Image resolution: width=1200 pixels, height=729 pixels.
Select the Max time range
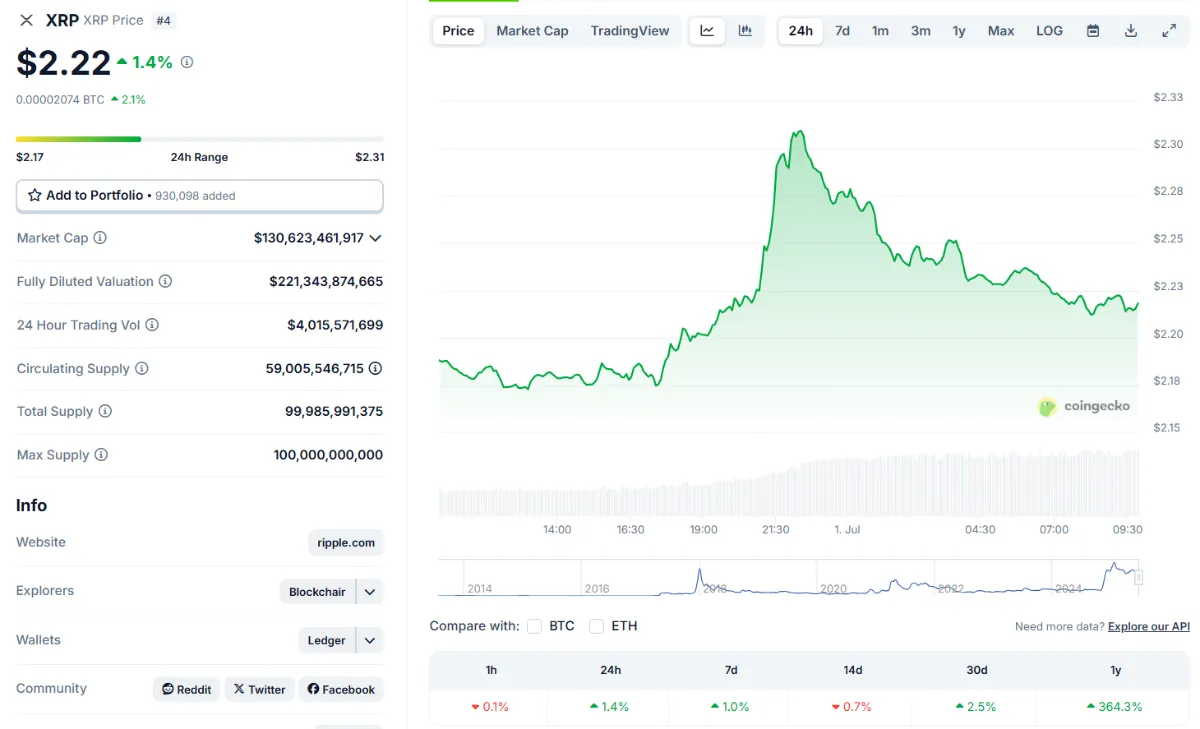pyautogui.click(x=1001, y=31)
